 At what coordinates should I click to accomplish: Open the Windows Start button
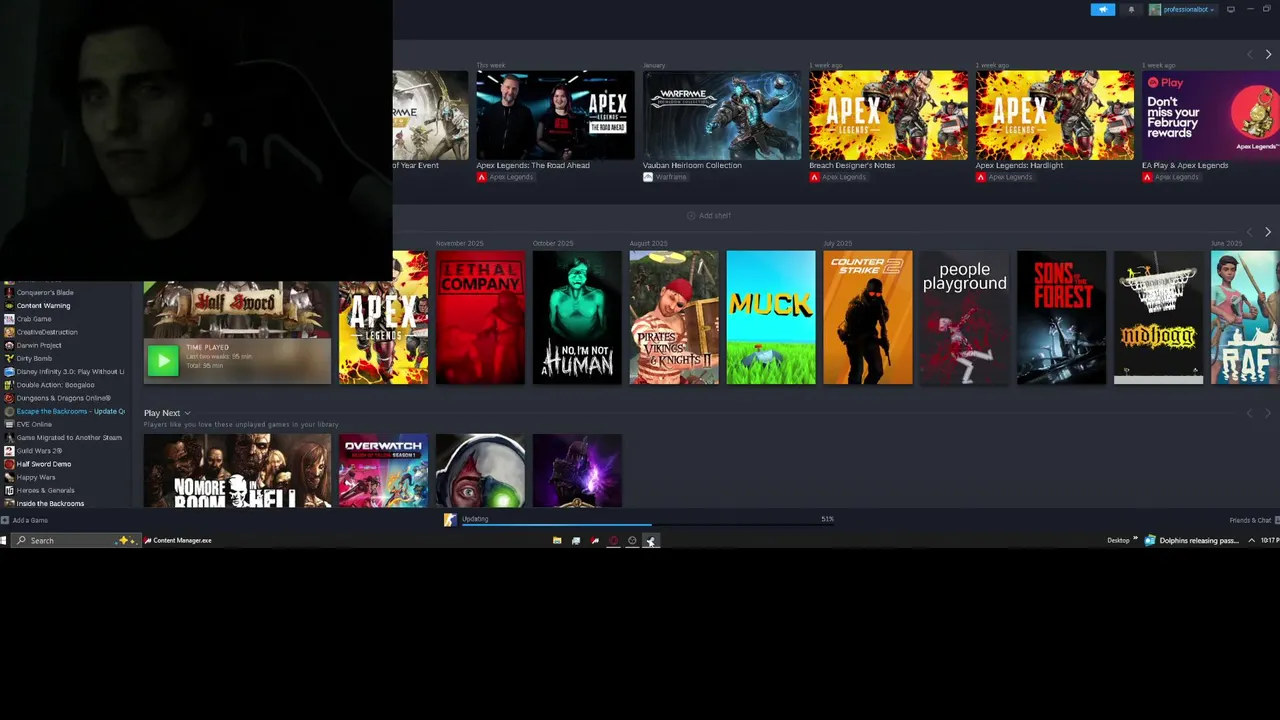pyautogui.click(x=4, y=540)
